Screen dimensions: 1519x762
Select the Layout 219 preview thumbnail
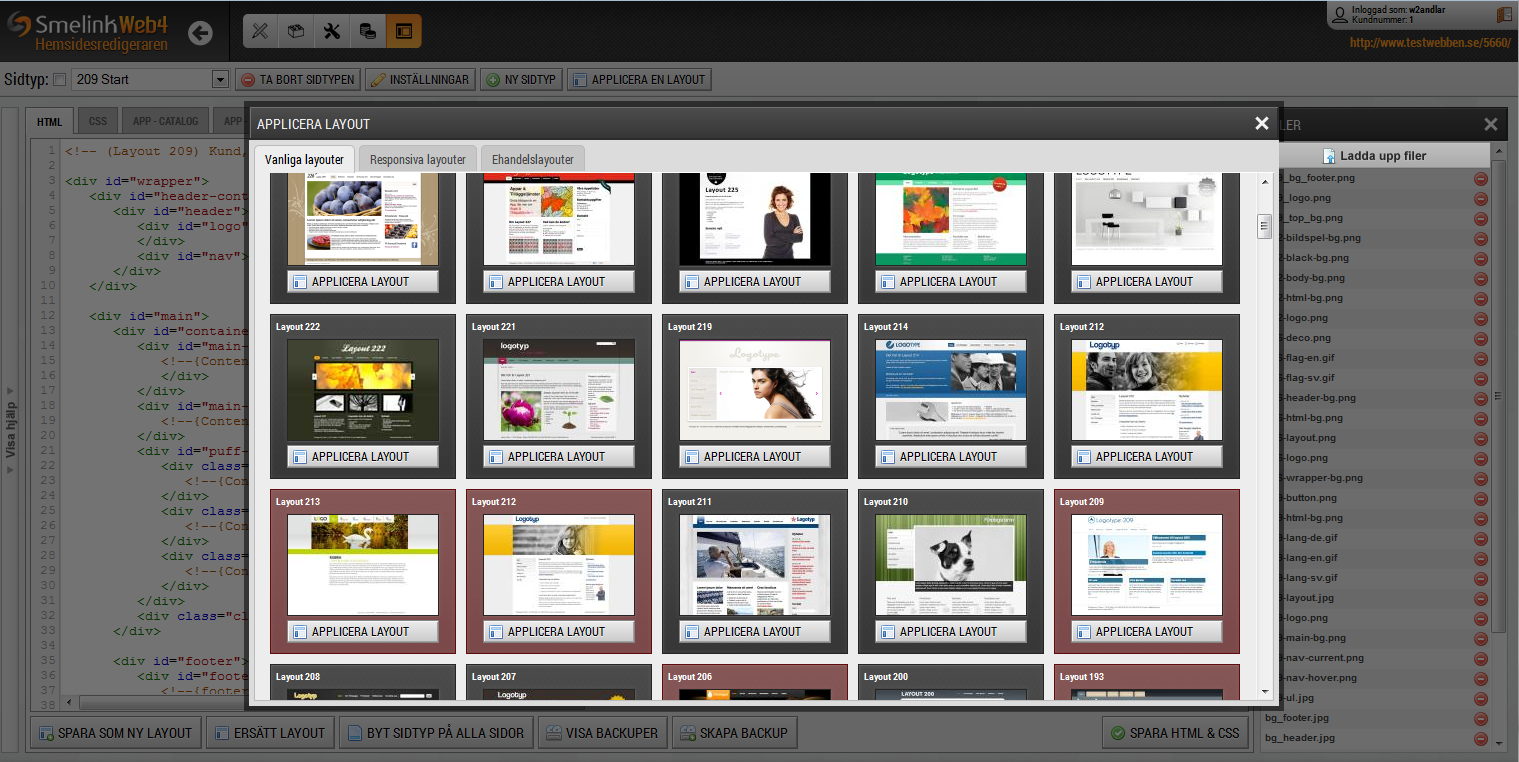pyautogui.click(x=754, y=389)
